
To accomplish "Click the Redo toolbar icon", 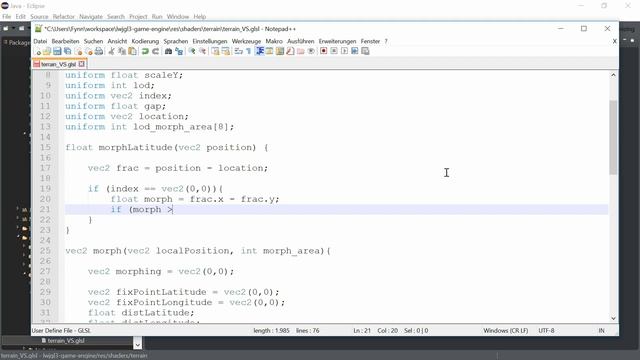I will (x=156, y=51).
